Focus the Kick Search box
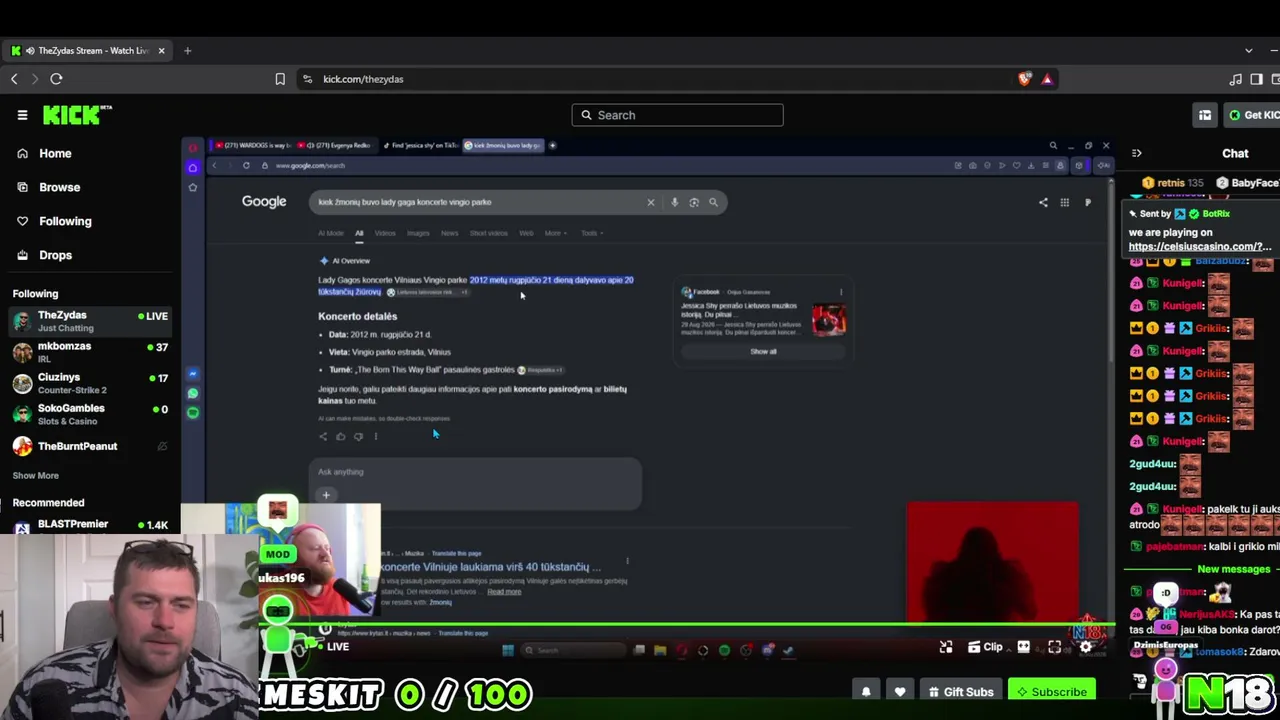Viewport: 1280px width, 720px height. click(x=677, y=115)
